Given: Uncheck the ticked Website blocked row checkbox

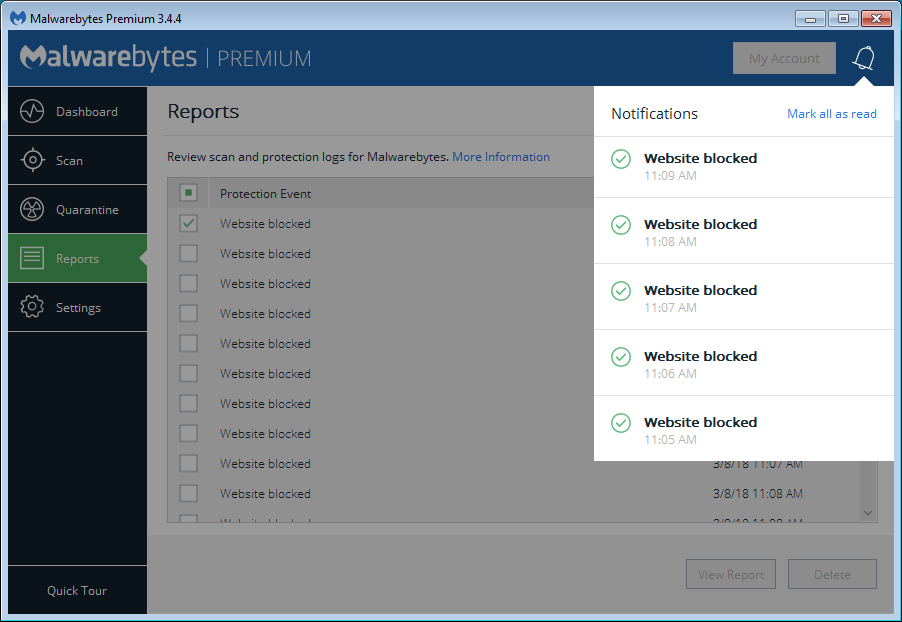Looking at the screenshot, I should 188,223.
